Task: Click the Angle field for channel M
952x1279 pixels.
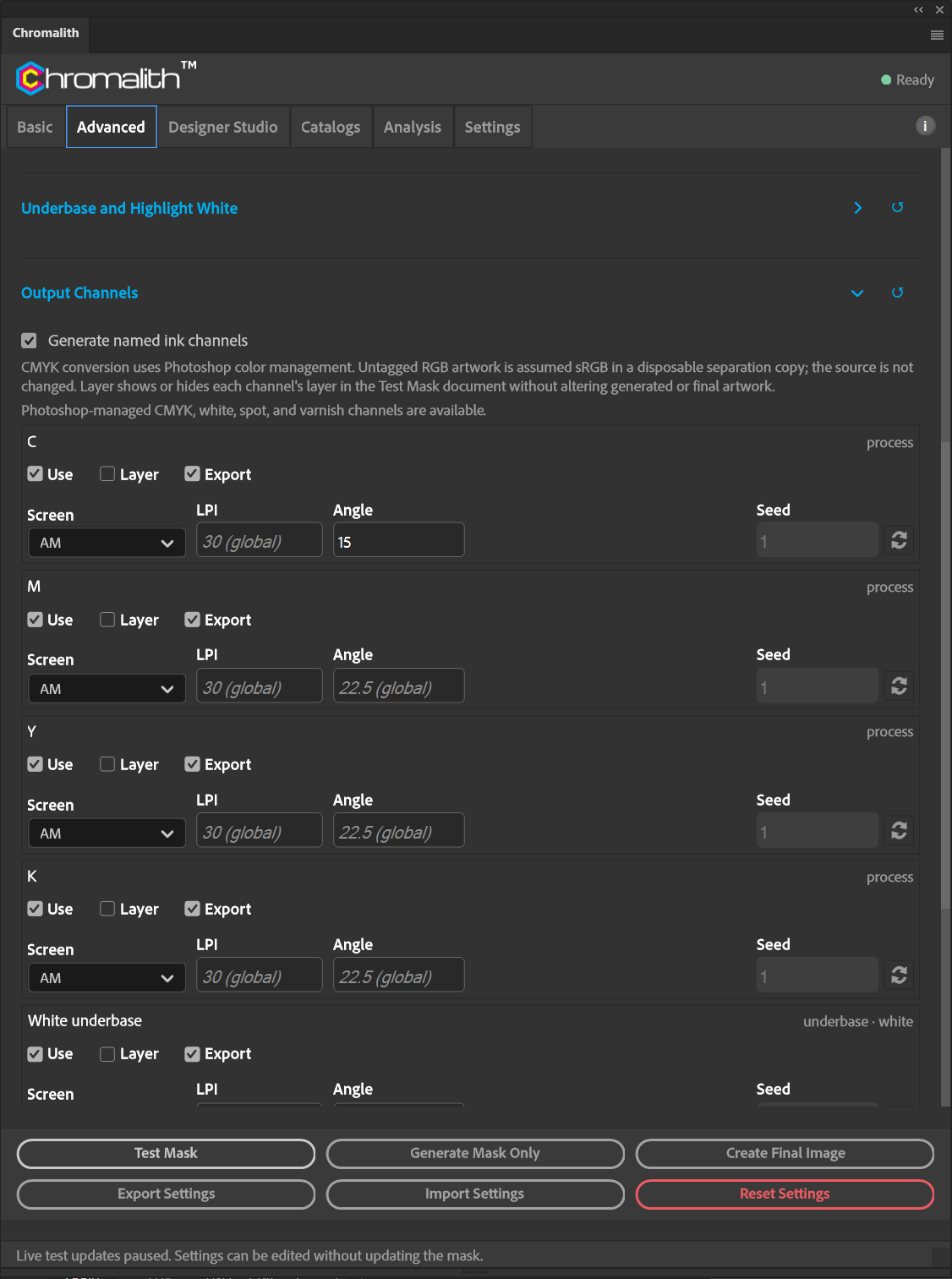Action: 399,686
